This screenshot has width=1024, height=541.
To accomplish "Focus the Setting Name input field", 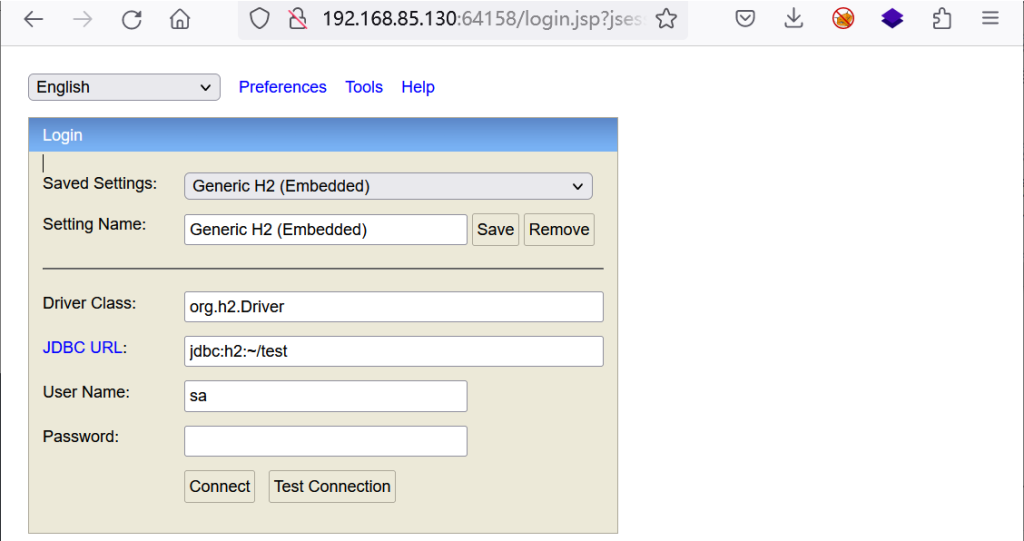I will click(326, 229).
